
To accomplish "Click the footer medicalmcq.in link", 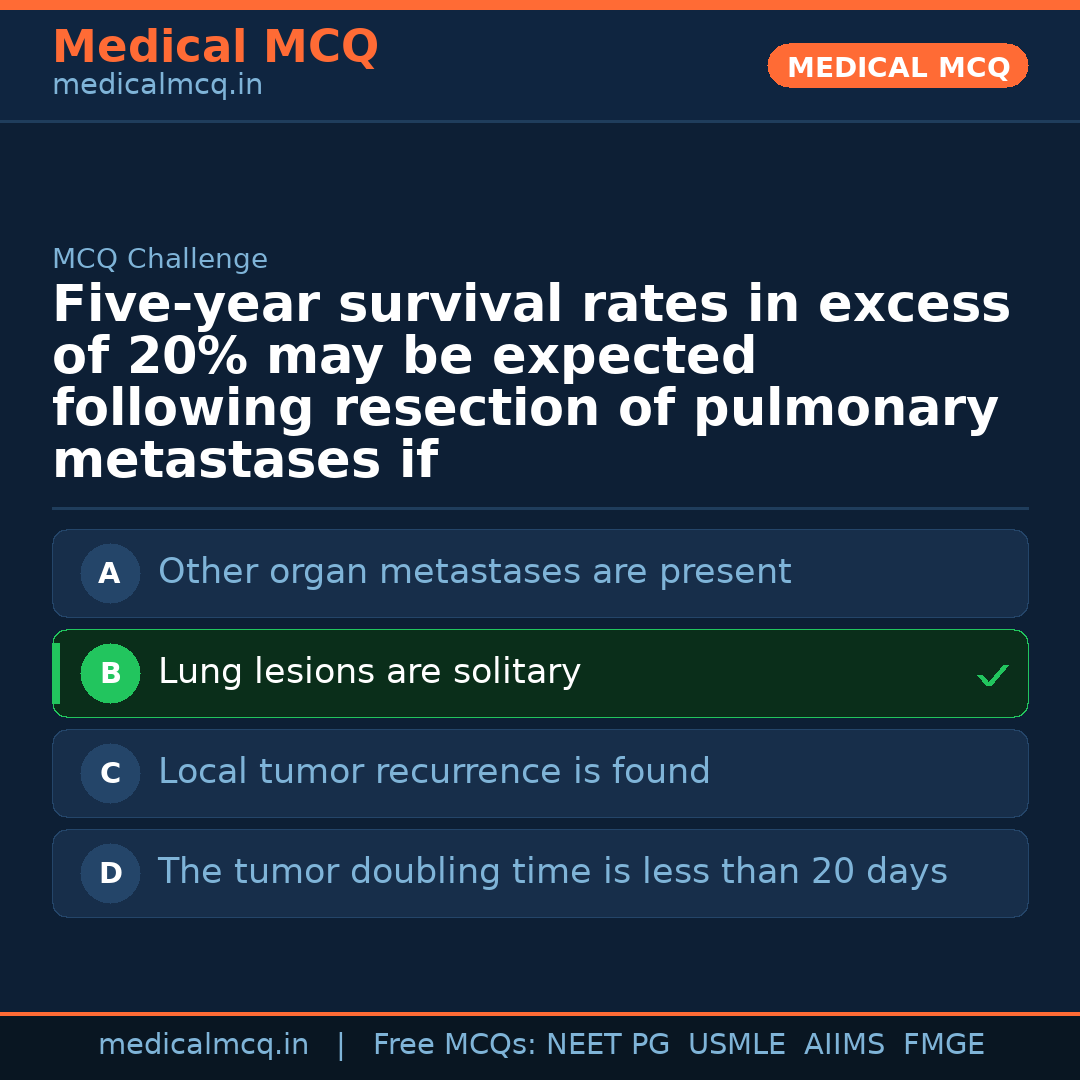I will coord(203,1045).
